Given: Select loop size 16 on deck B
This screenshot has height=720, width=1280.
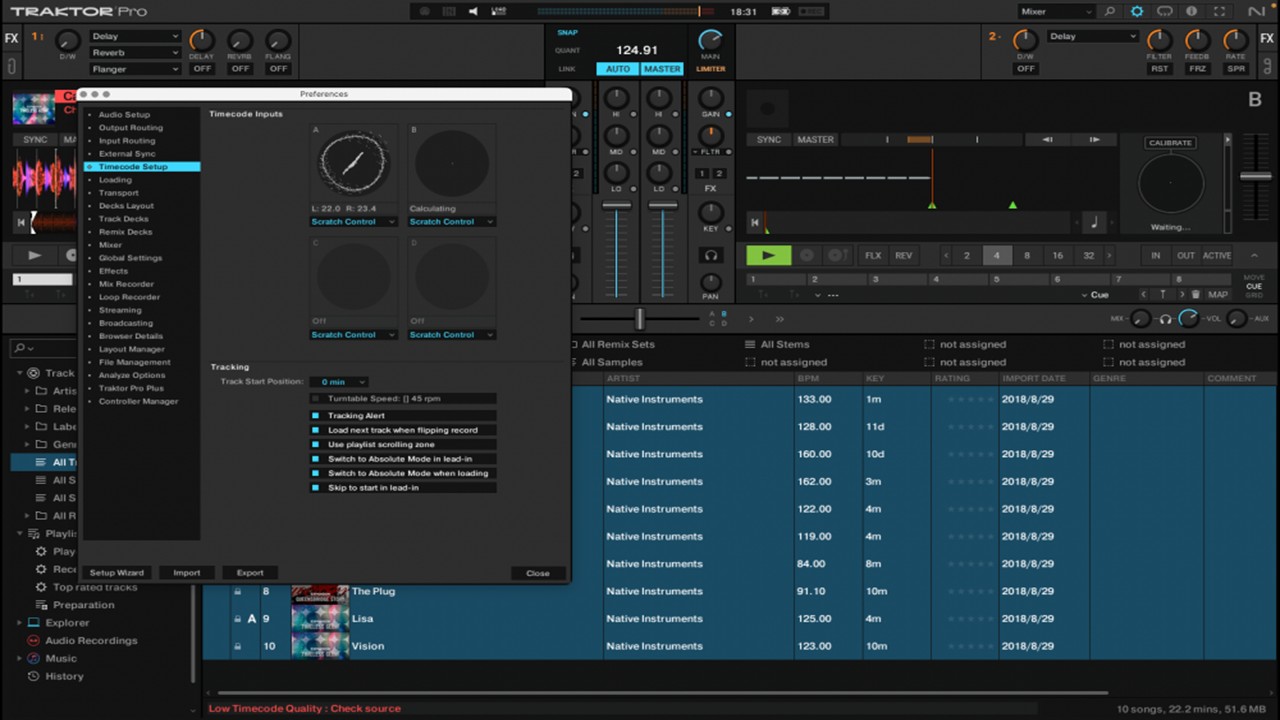Looking at the screenshot, I should click(x=1058, y=255).
